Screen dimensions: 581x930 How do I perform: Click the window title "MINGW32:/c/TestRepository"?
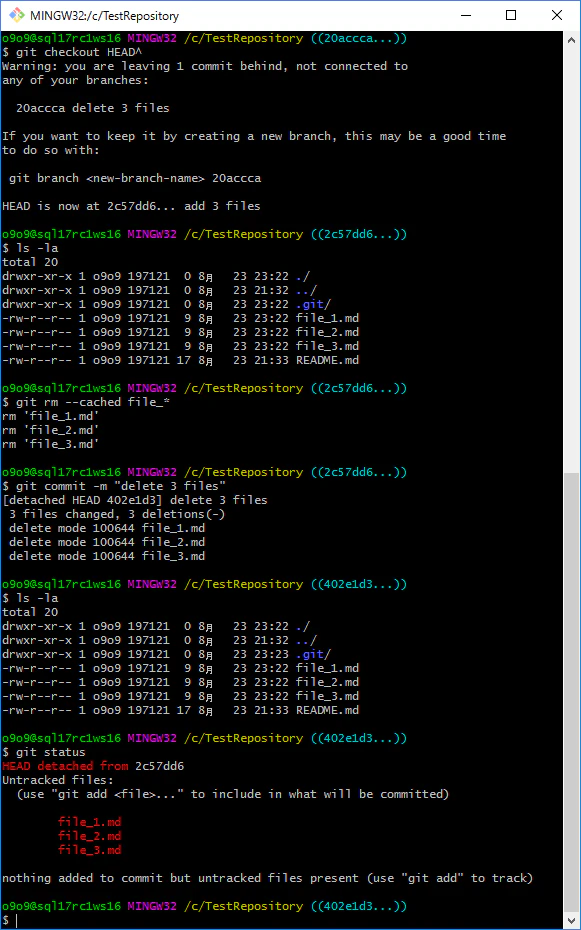[104, 16]
